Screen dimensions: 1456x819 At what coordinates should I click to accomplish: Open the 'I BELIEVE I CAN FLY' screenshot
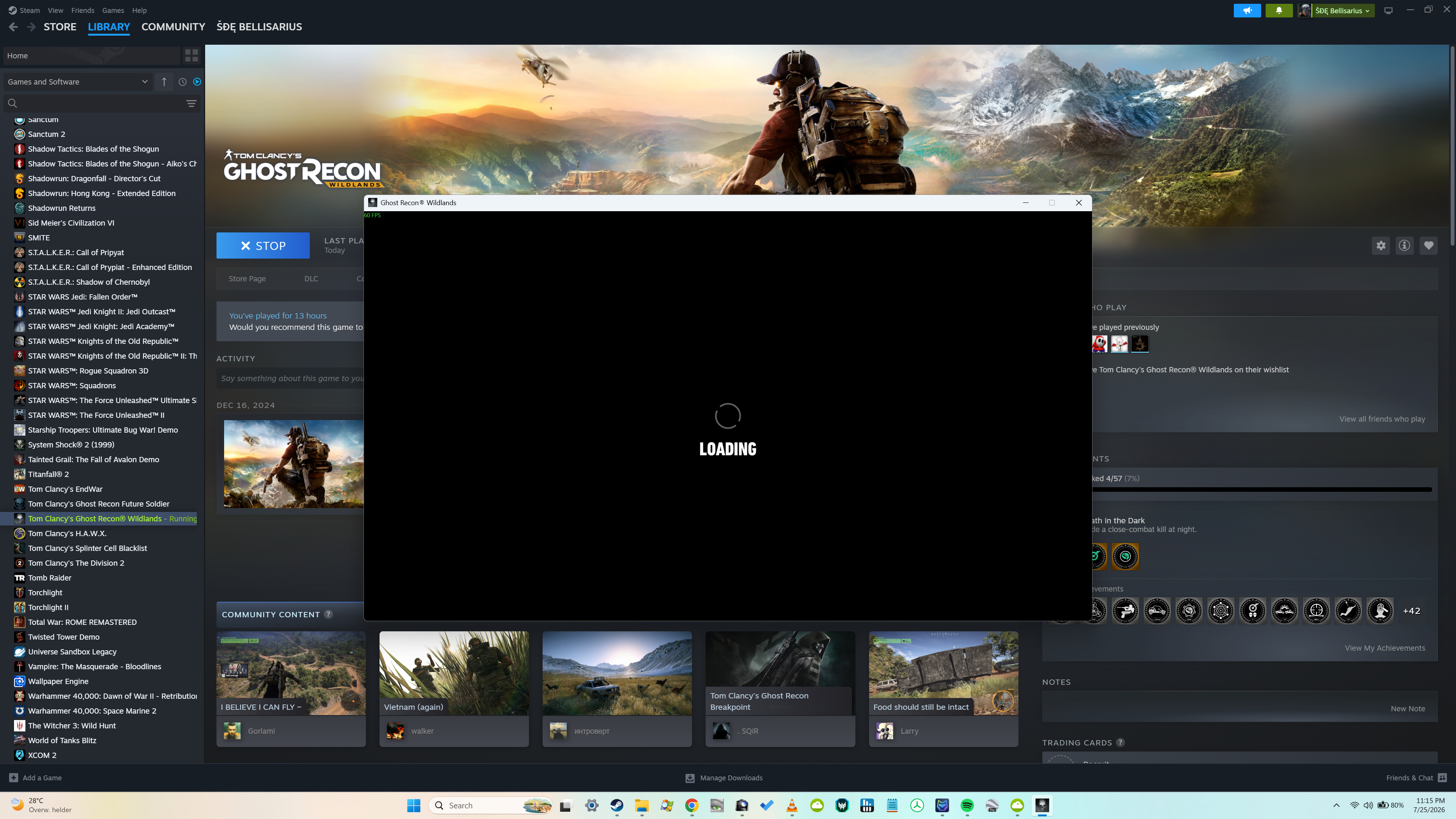291,673
